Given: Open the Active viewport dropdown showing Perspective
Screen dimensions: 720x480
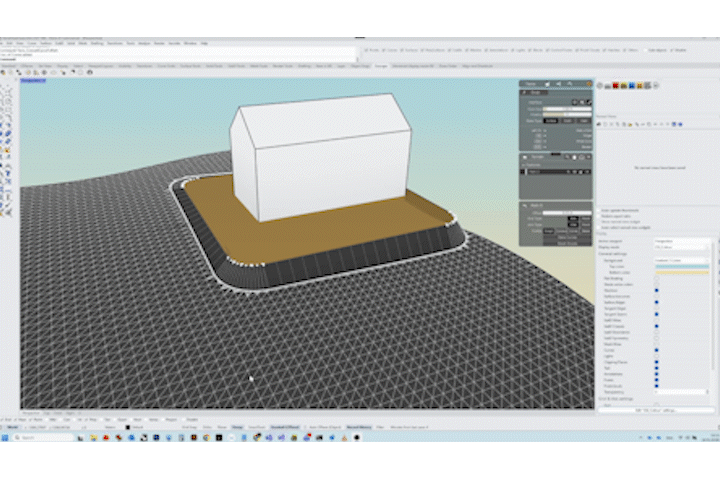Looking at the screenshot, I should pos(682,241).
